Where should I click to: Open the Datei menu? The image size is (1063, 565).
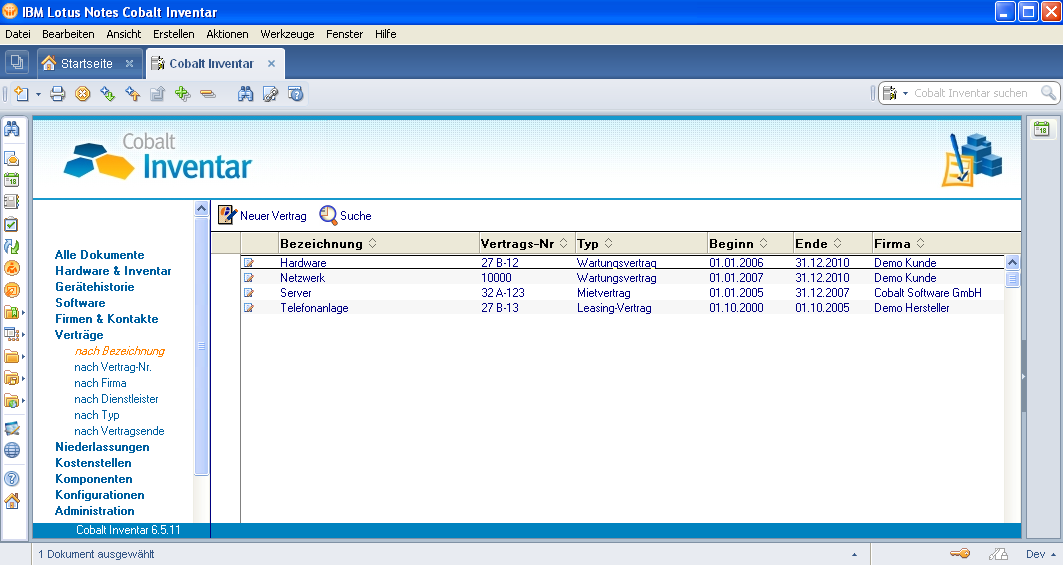click(x=18, y=34)
